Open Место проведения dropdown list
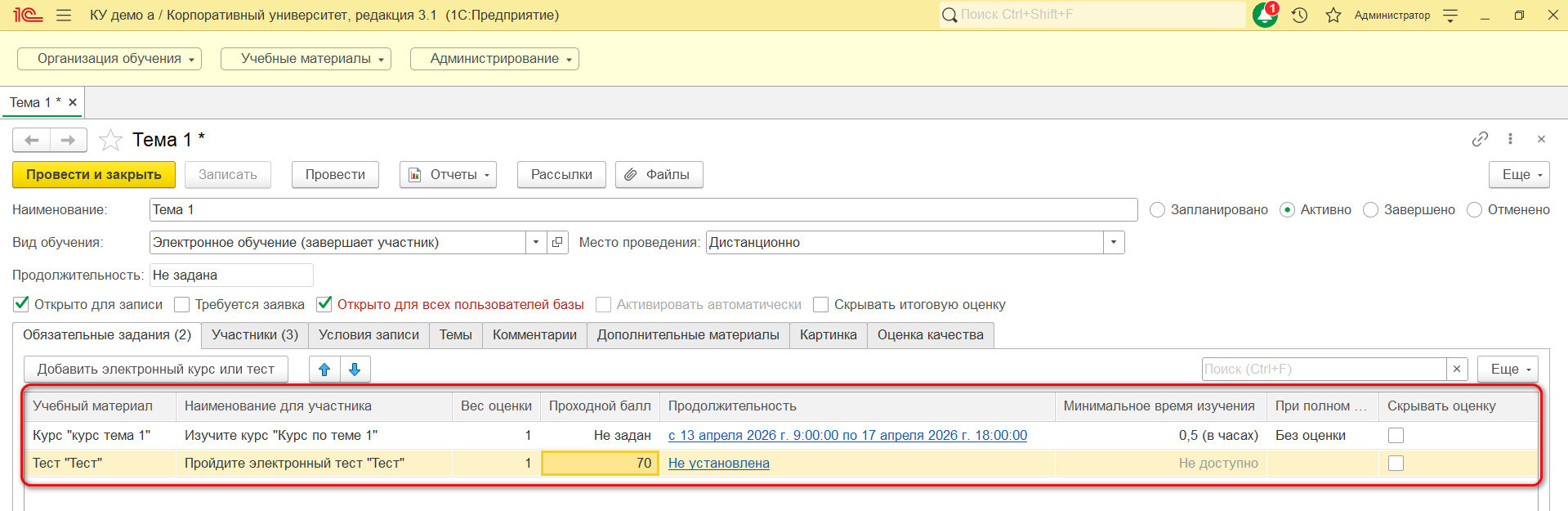The image size is (1568, 511). (x=1114, y=242)
